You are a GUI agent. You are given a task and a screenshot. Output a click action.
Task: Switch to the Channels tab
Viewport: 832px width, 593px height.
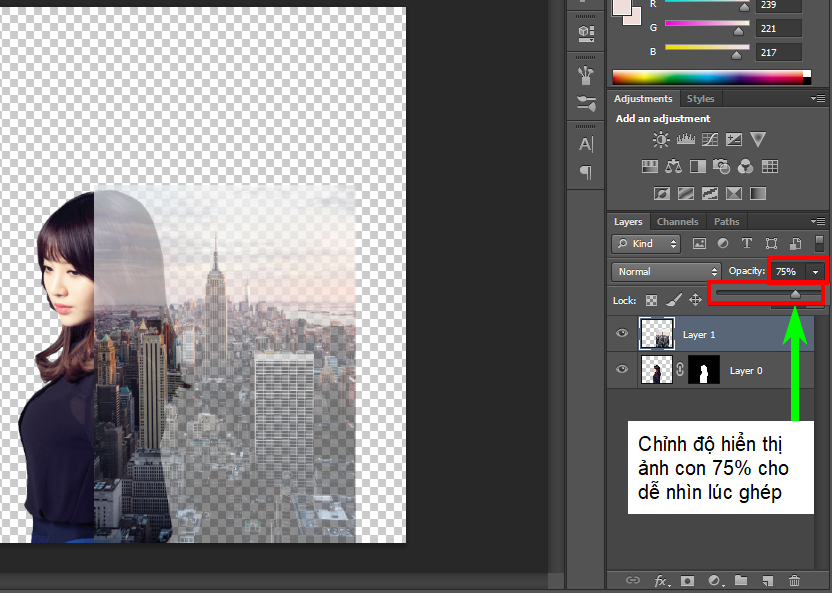[x=677, y=221]
